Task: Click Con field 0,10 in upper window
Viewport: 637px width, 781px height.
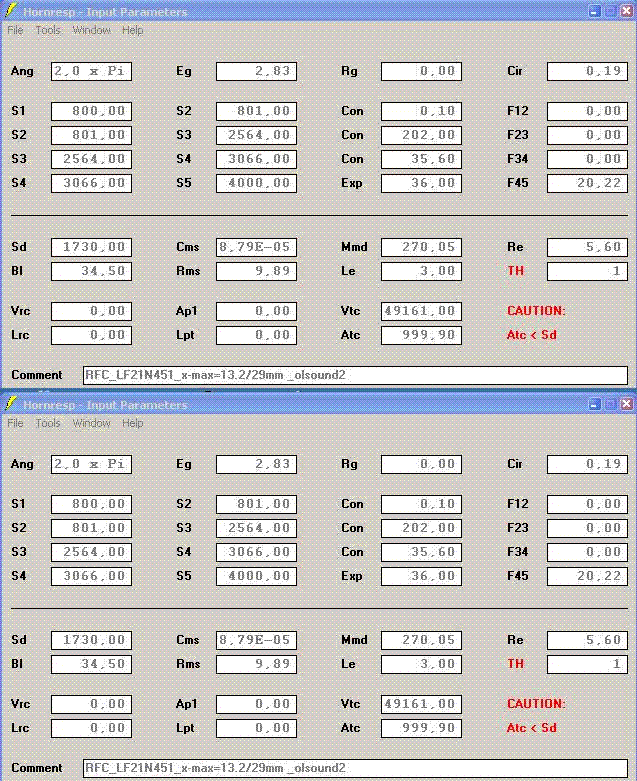Action: click(421, 111)
